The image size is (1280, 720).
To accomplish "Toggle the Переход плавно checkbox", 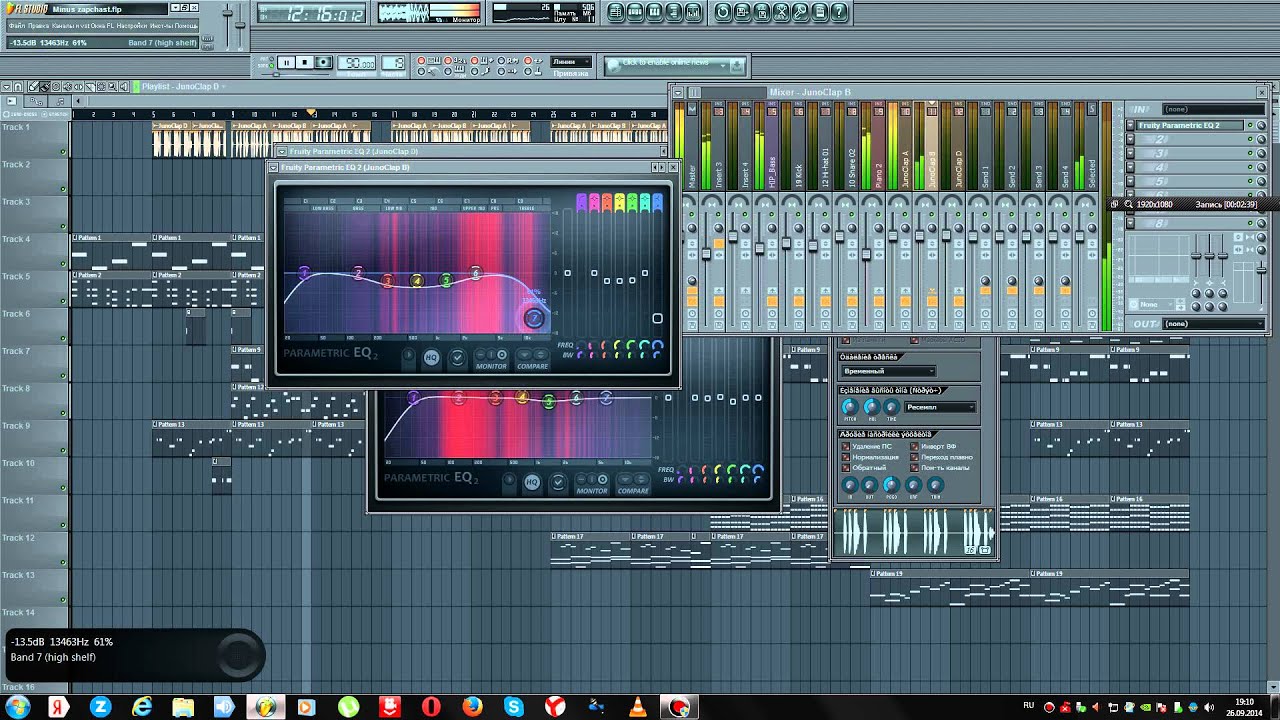I will coord(915,457).
